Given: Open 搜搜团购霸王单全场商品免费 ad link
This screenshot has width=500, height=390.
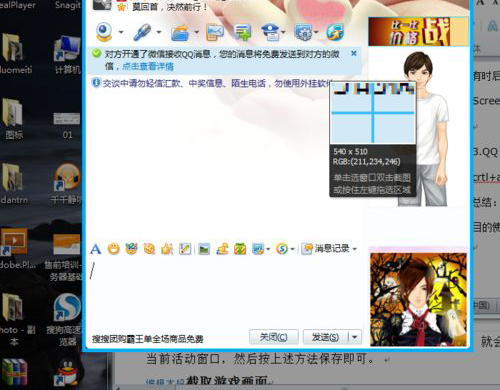Looking at the screenshot, I should click(x=148, y=339).
